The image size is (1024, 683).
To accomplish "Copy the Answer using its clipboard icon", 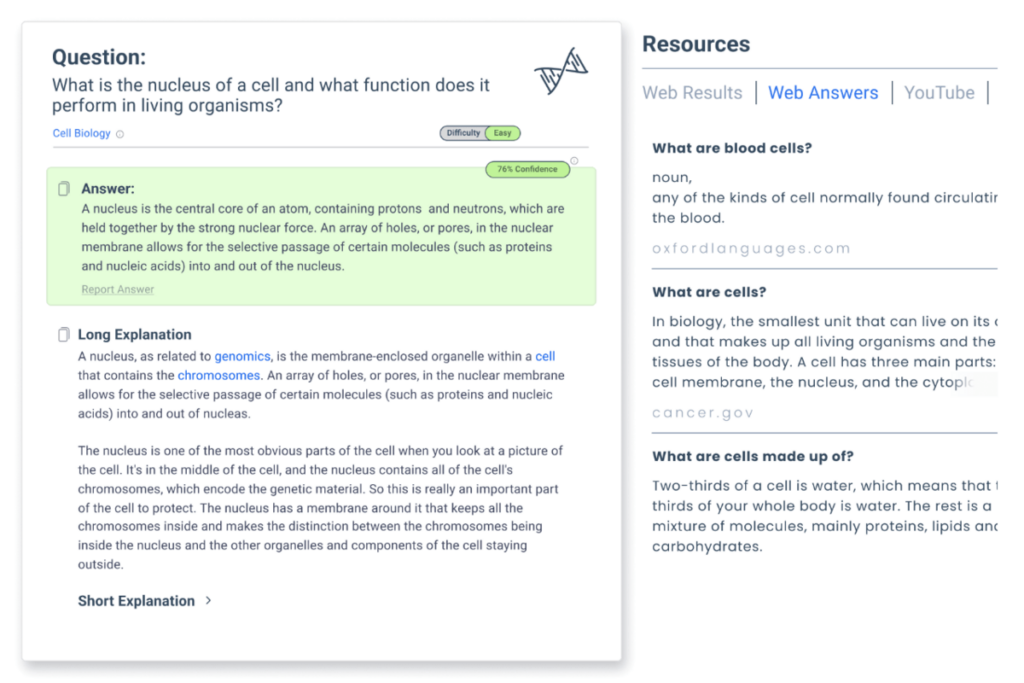I will (64, 189).
